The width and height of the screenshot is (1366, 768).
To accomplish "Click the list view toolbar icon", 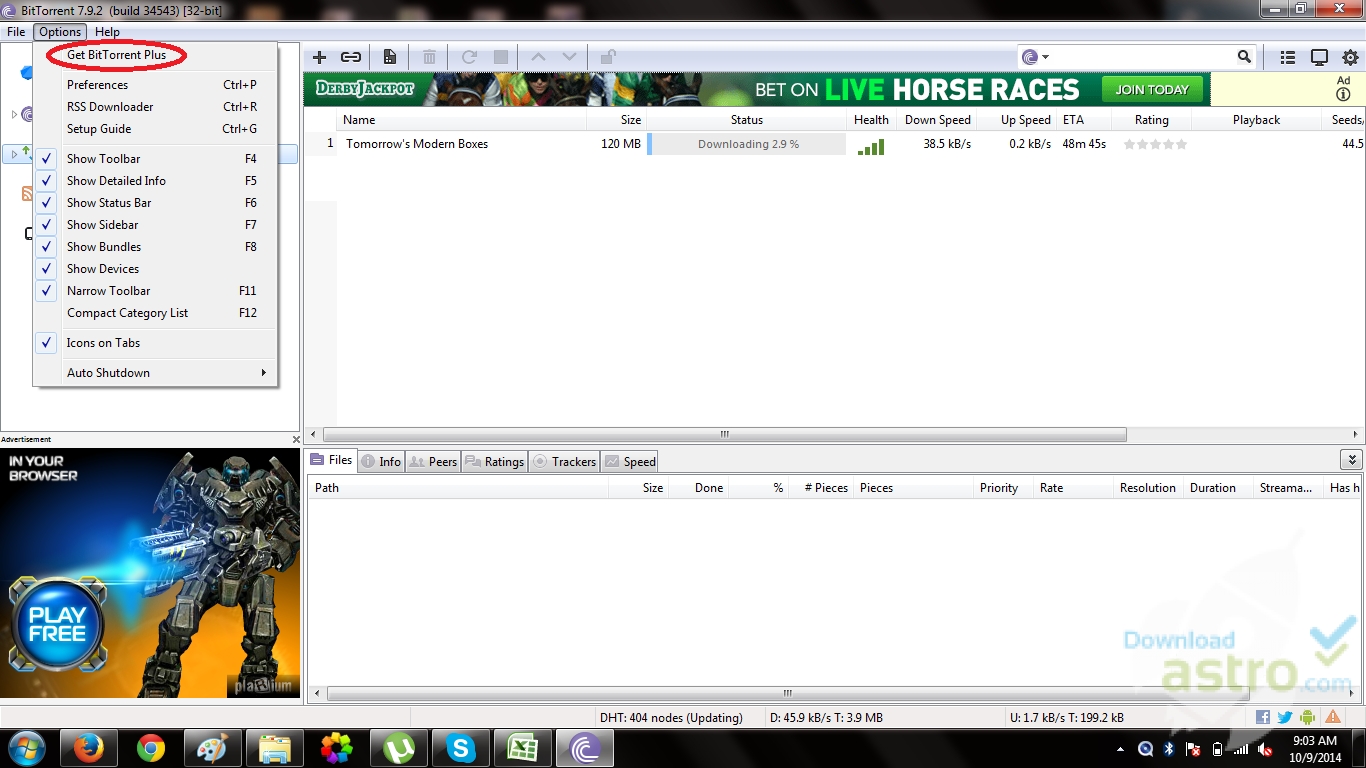I will (x=1288, y=58).
